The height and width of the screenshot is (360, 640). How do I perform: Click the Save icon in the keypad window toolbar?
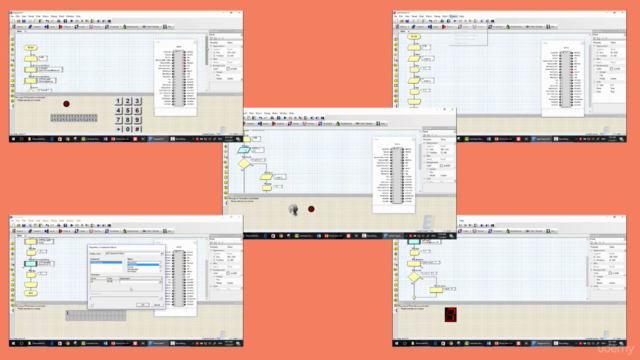pos(24,21)
